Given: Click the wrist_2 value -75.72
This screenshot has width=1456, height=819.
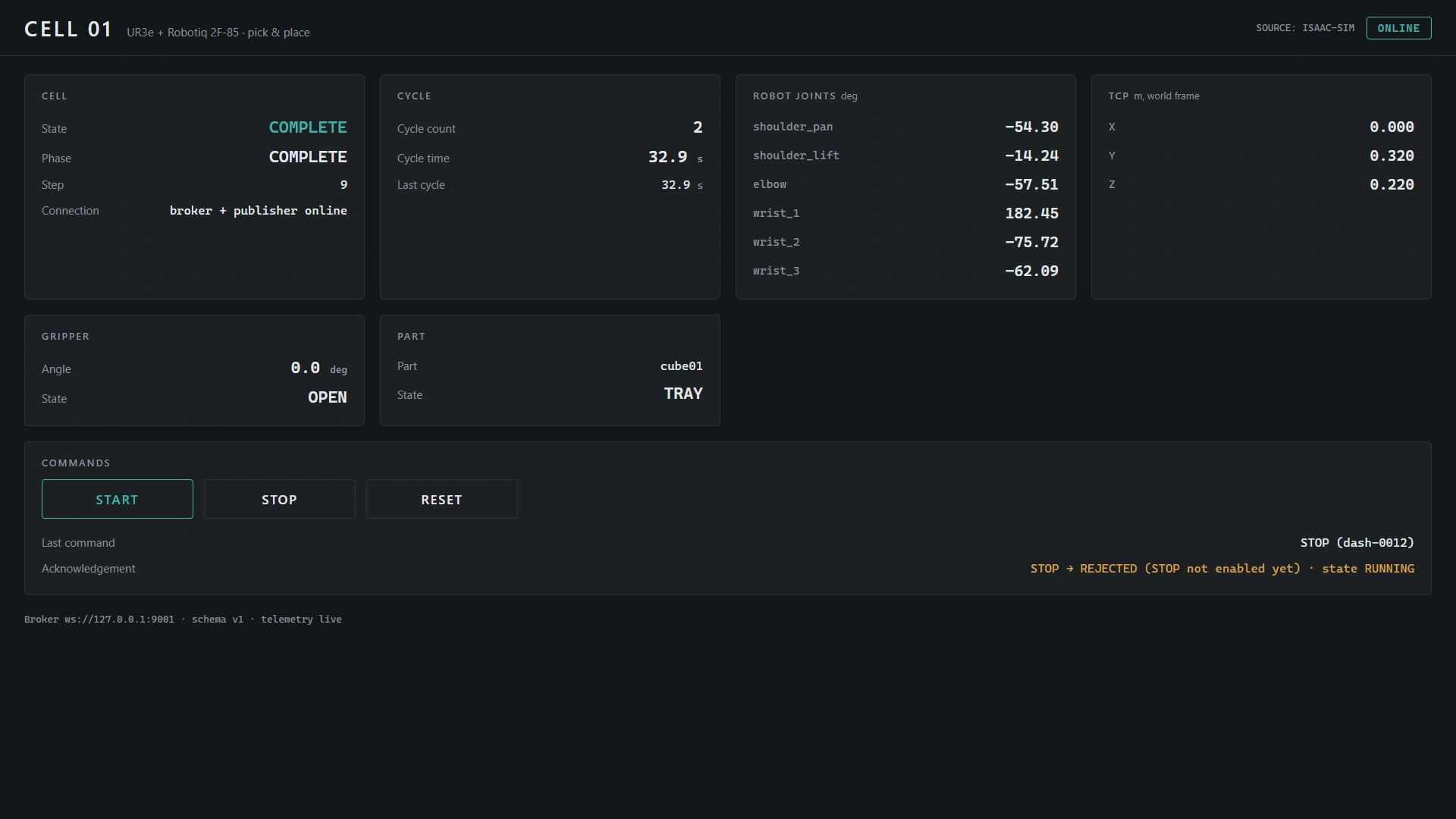Looking at the screenshot, I should point(1031,242).
